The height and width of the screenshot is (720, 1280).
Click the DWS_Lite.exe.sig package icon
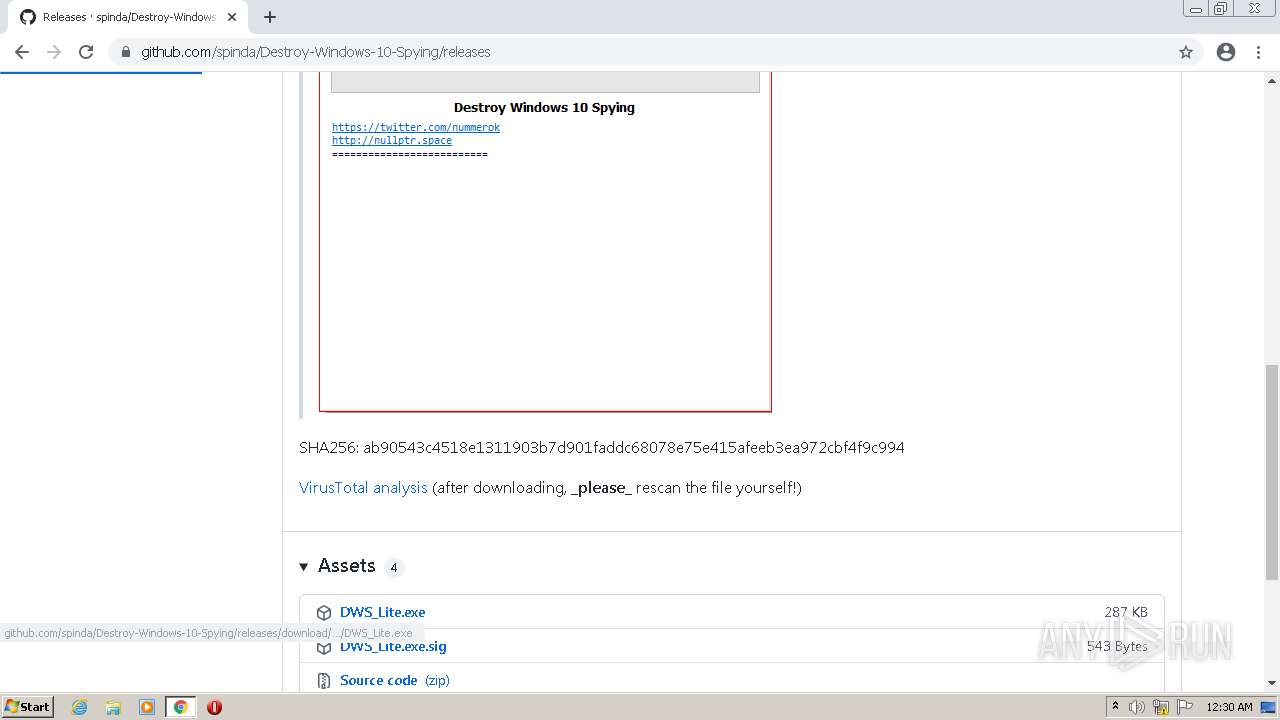point(324,647)
